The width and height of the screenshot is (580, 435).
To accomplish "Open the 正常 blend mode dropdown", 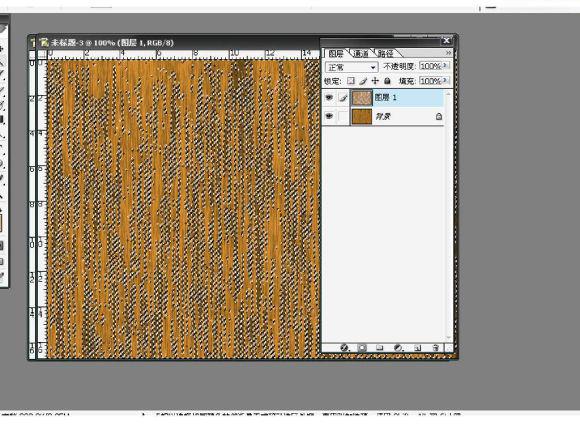I will (x=351, y=67).
